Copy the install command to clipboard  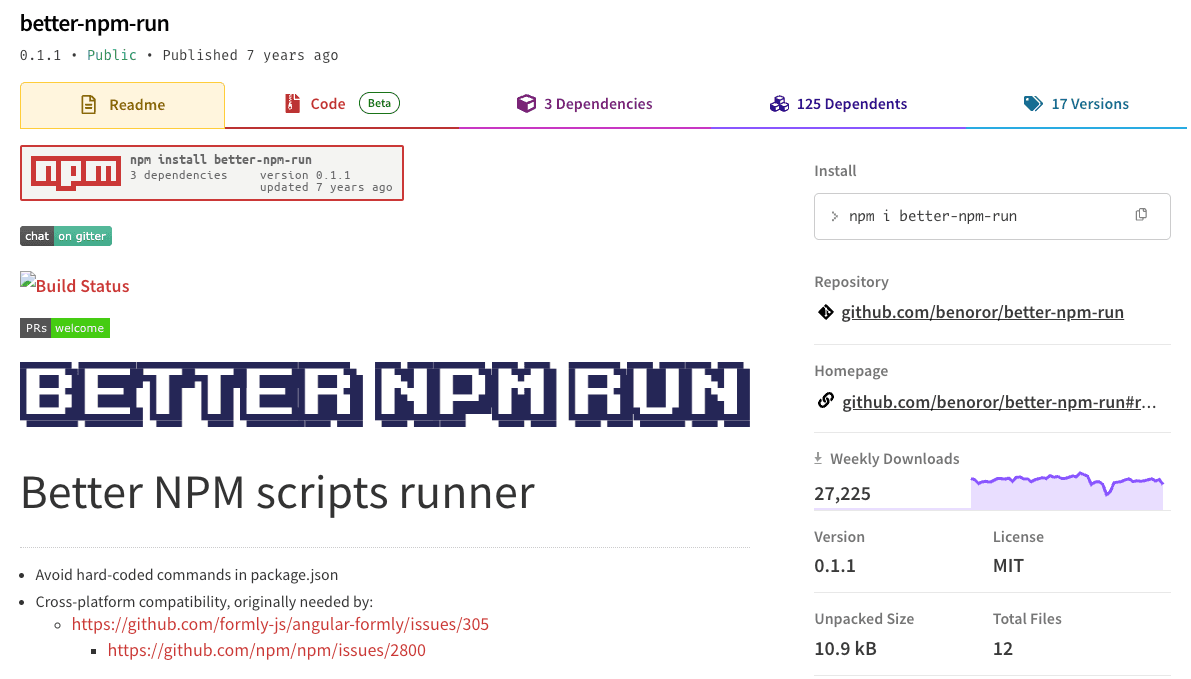point(1141,214)
